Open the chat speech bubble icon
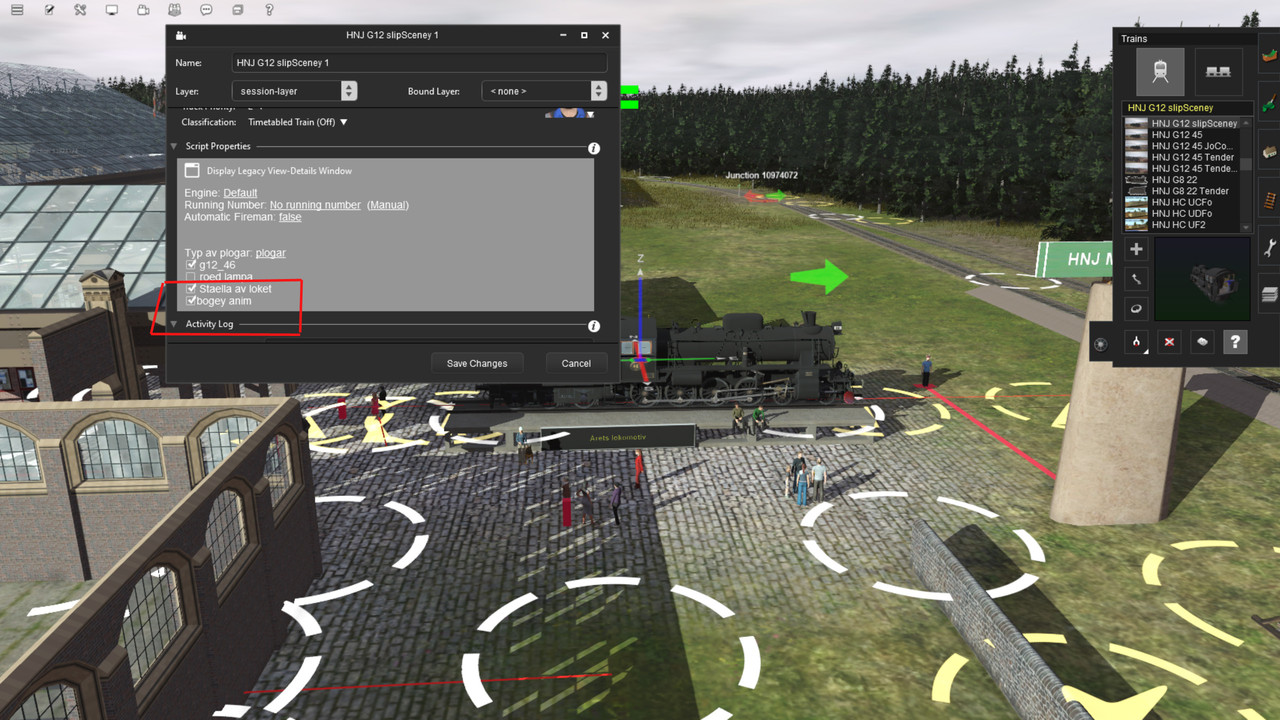The width and height of the screenshot is (1280, 720). [x=206, y=10]
